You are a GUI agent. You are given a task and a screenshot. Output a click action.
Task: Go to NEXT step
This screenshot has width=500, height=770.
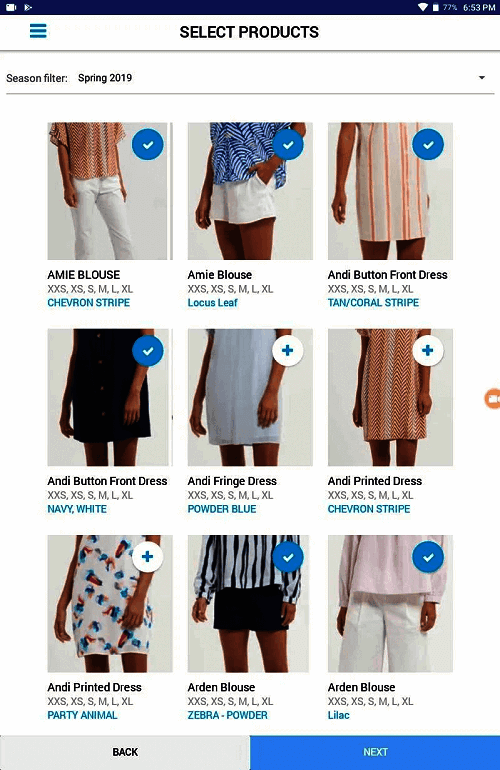375,752
